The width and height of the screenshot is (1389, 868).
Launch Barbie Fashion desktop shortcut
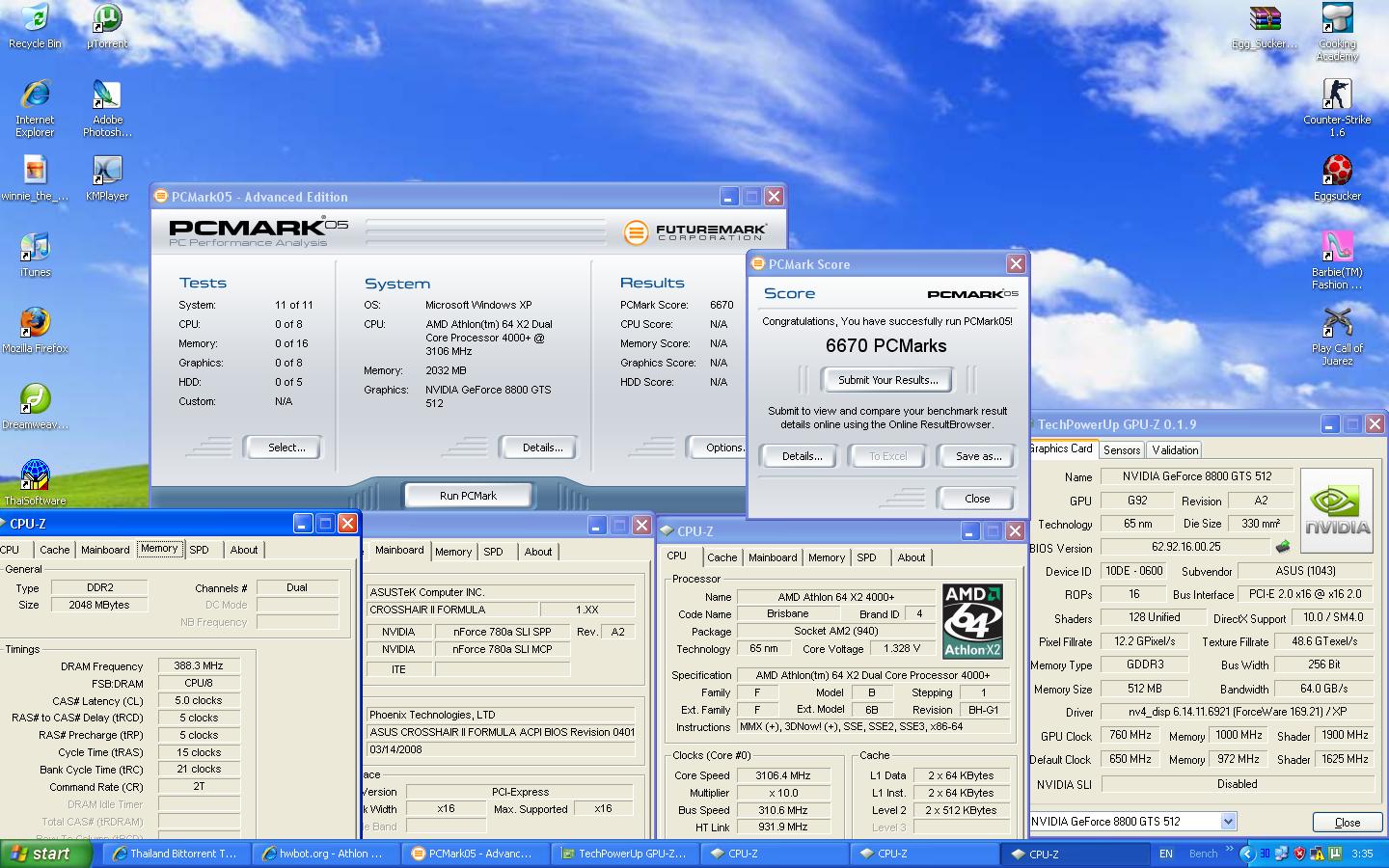(1337, 260)
